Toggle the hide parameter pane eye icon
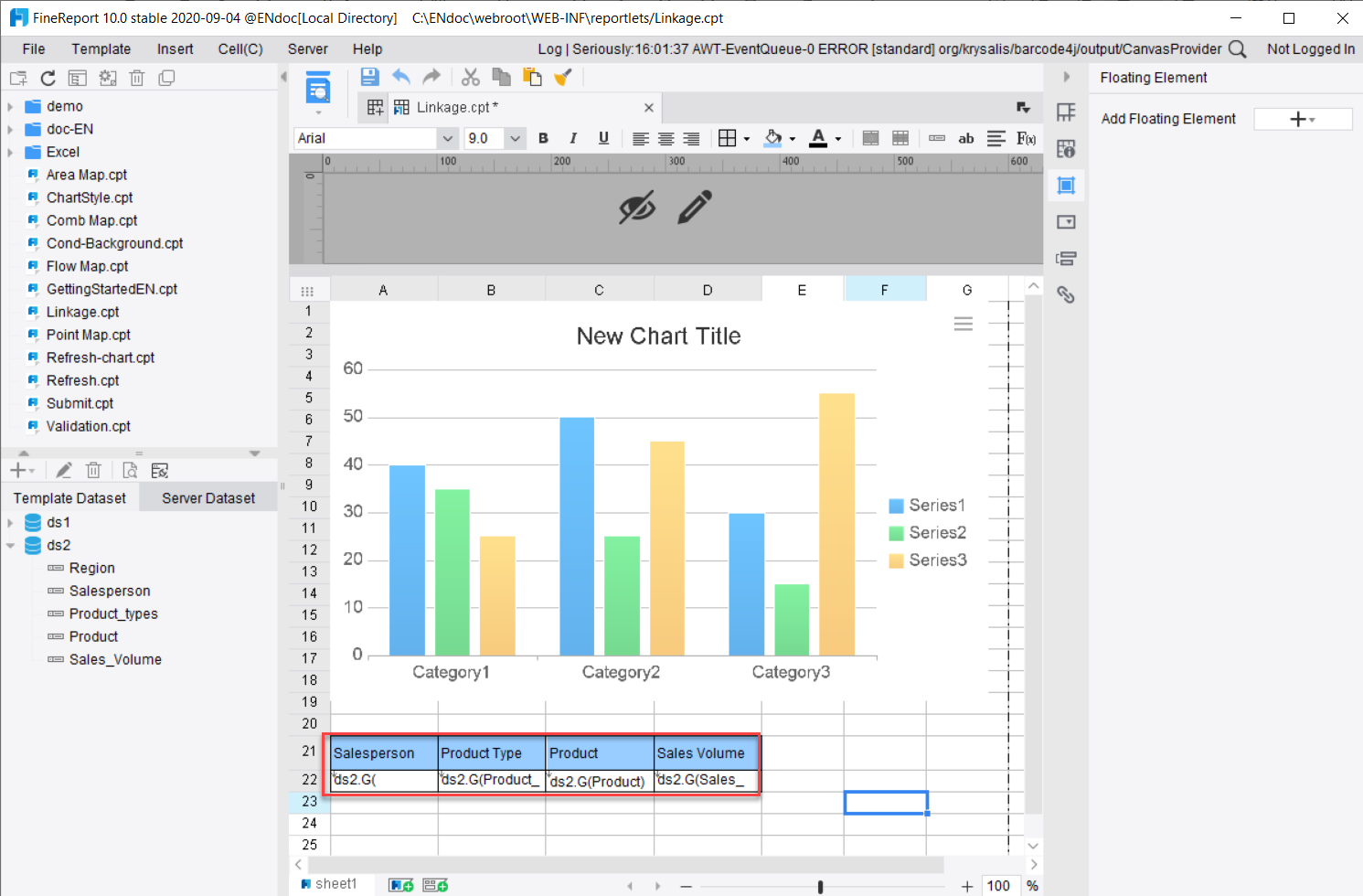This screenshot has width=1363, height=896. [638, 208]
